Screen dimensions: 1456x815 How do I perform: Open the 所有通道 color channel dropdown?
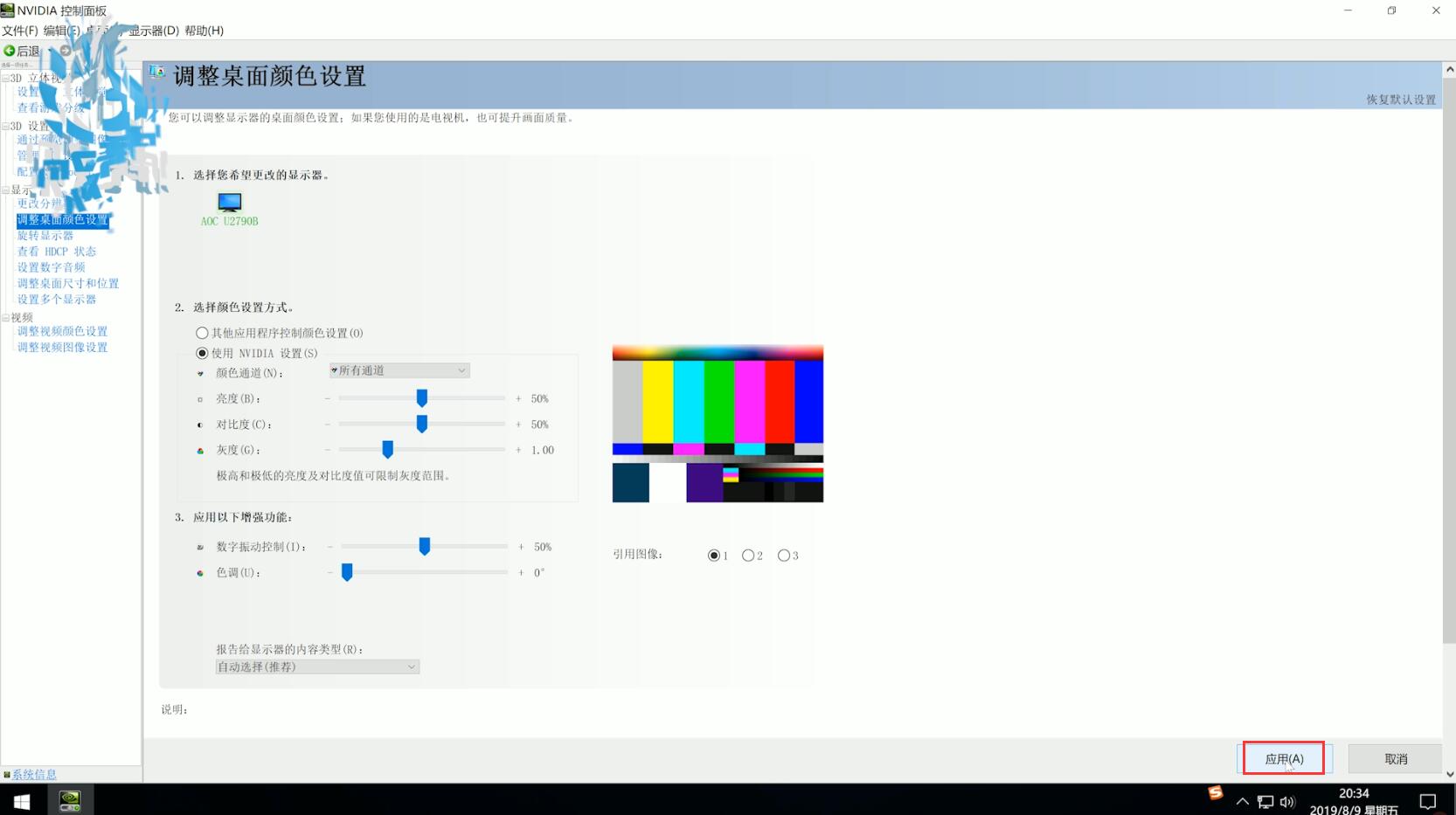399,370
